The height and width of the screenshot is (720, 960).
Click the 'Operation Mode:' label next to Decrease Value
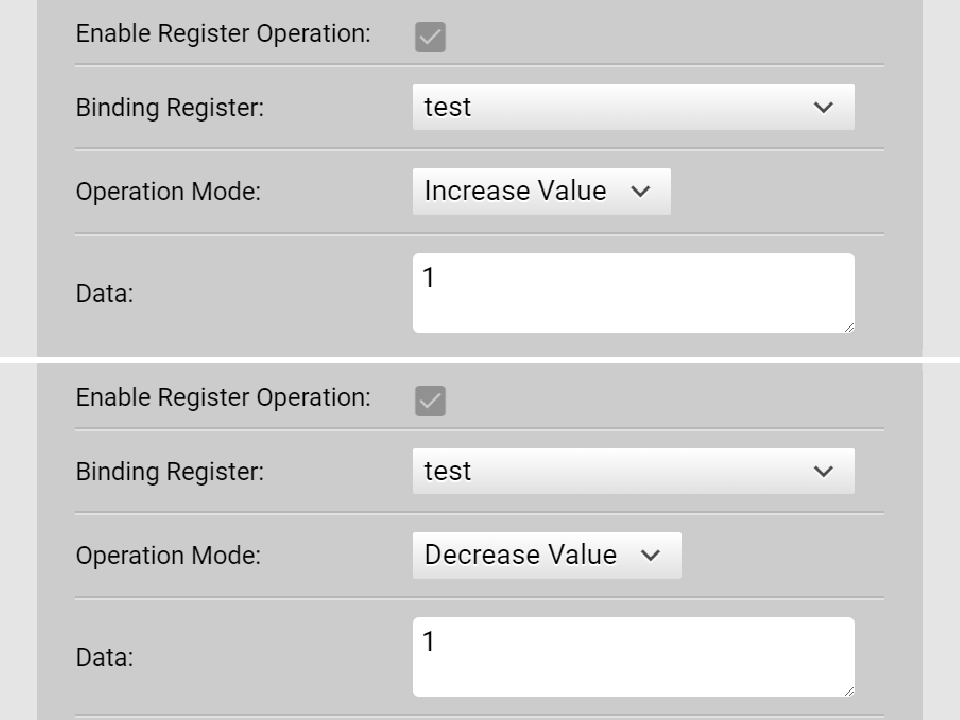coord(168,556)
